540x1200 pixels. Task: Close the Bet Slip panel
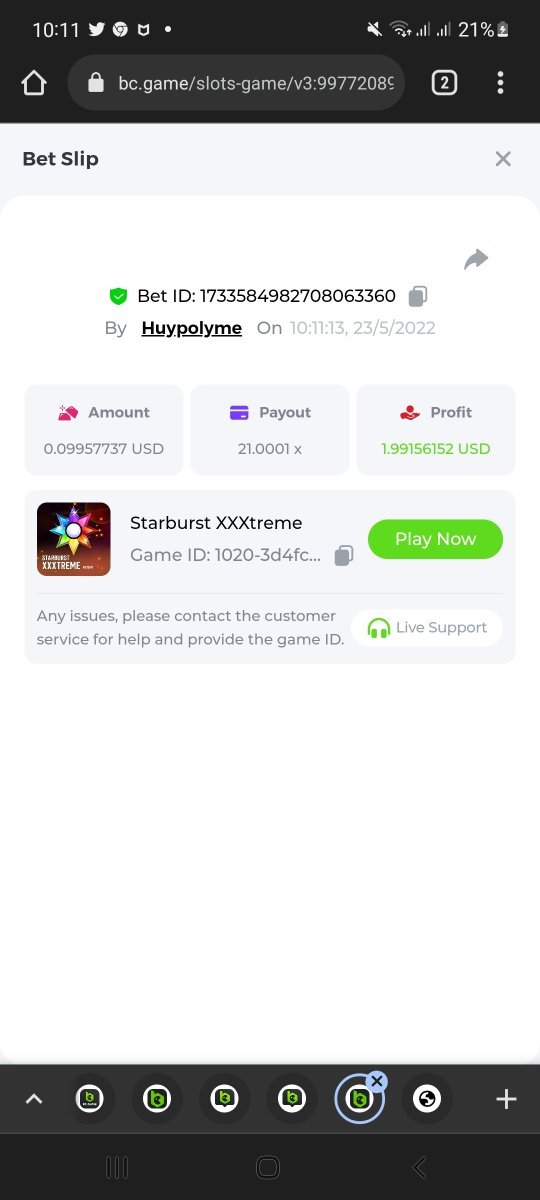coord(503,159)
